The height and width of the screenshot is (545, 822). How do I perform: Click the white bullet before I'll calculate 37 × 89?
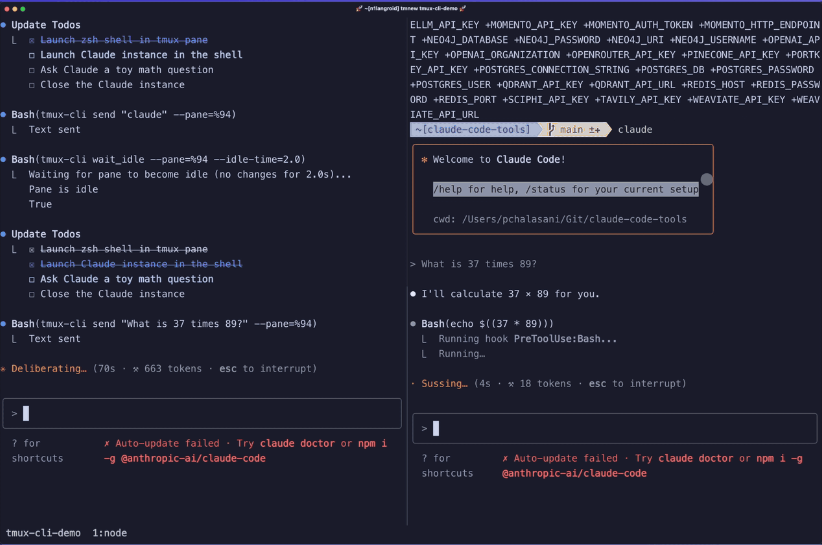413,294
